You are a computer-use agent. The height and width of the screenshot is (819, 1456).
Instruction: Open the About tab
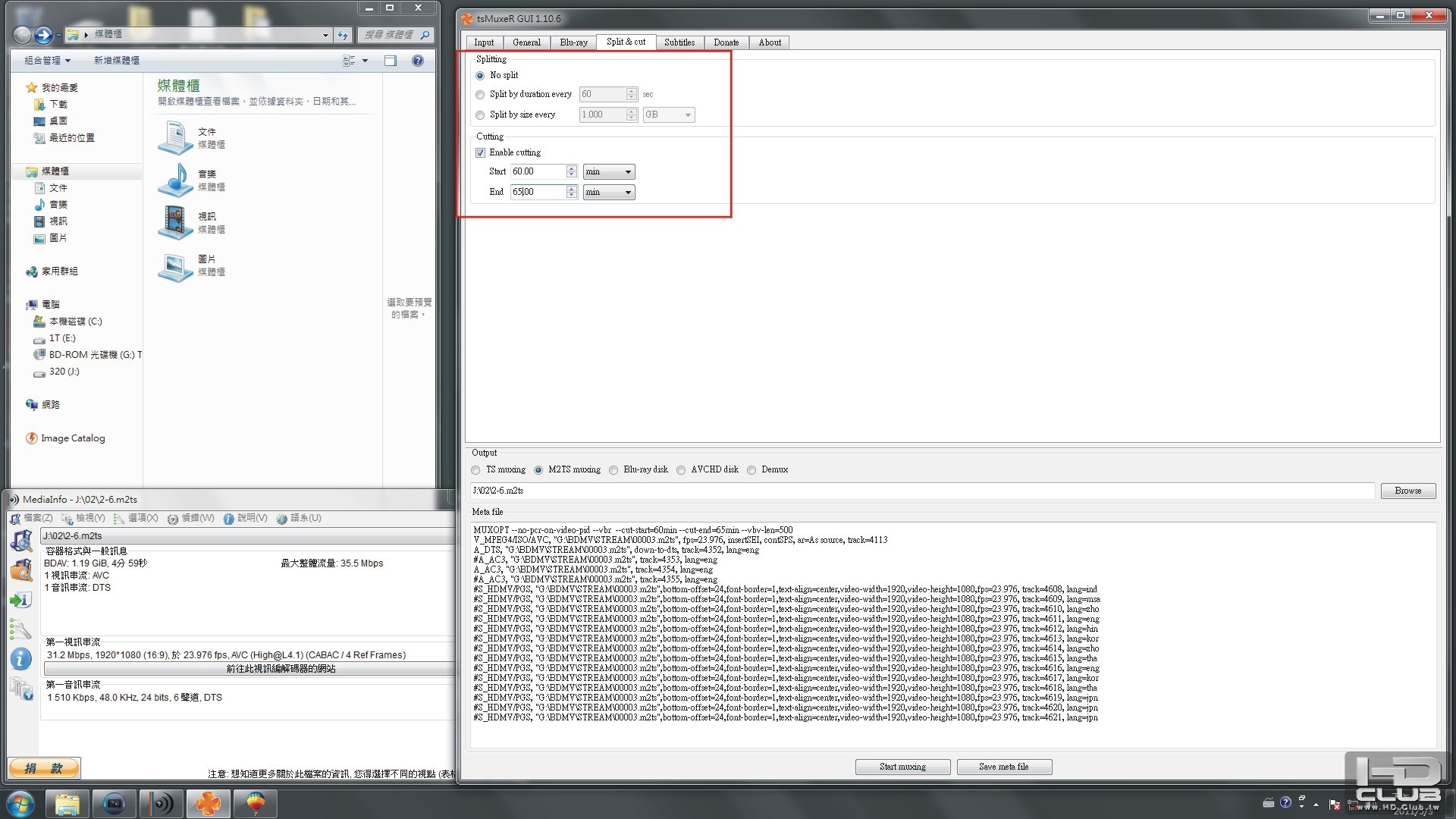click(x=770, y=42)
